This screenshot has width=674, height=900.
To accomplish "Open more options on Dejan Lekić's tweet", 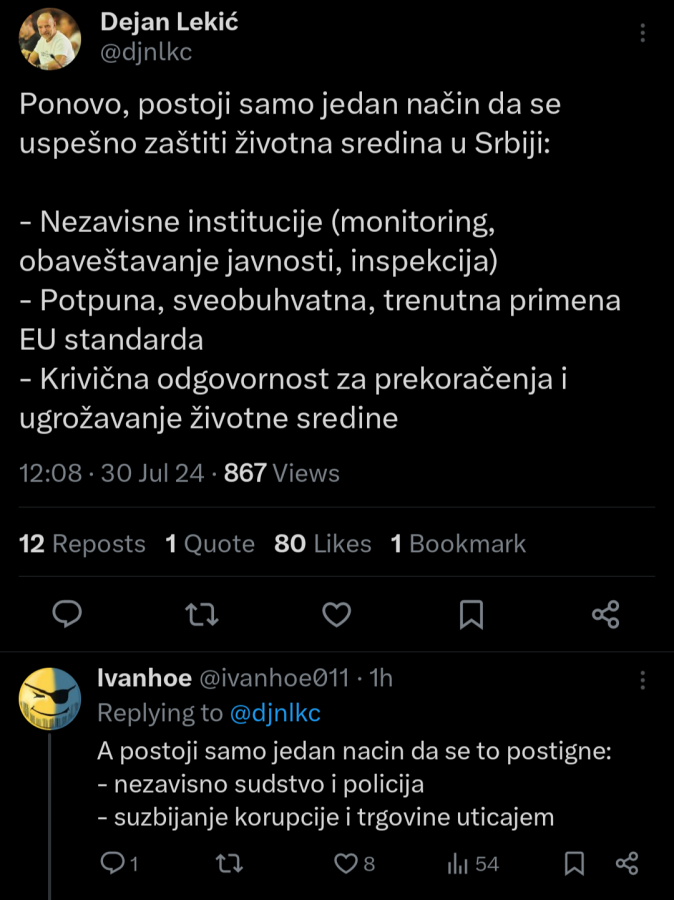I will coord(642,33).
